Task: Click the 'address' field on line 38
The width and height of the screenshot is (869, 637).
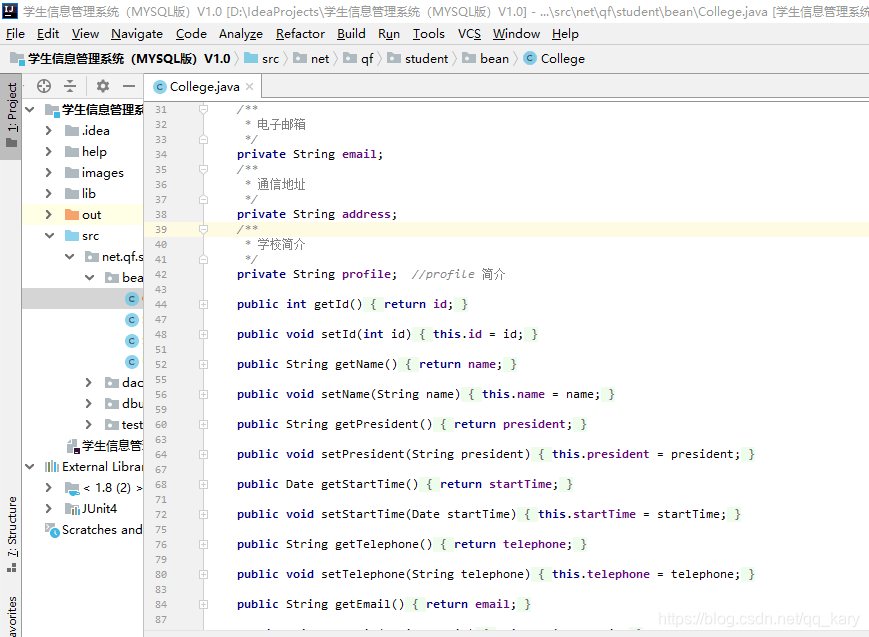Action: pos(366,214)
